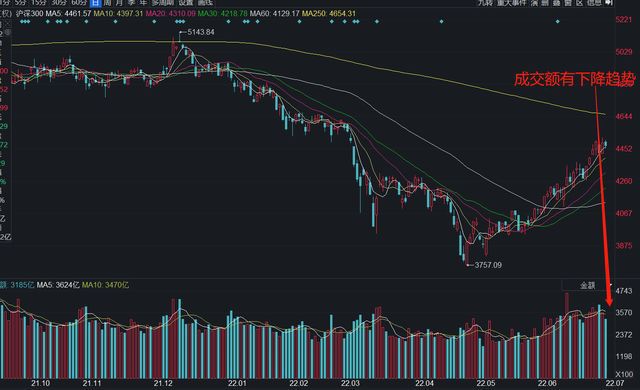The width and height of the screenshot is (640, 390).
Task: Toggle 重大事件 major events display
Action: (x=511, y=2)
